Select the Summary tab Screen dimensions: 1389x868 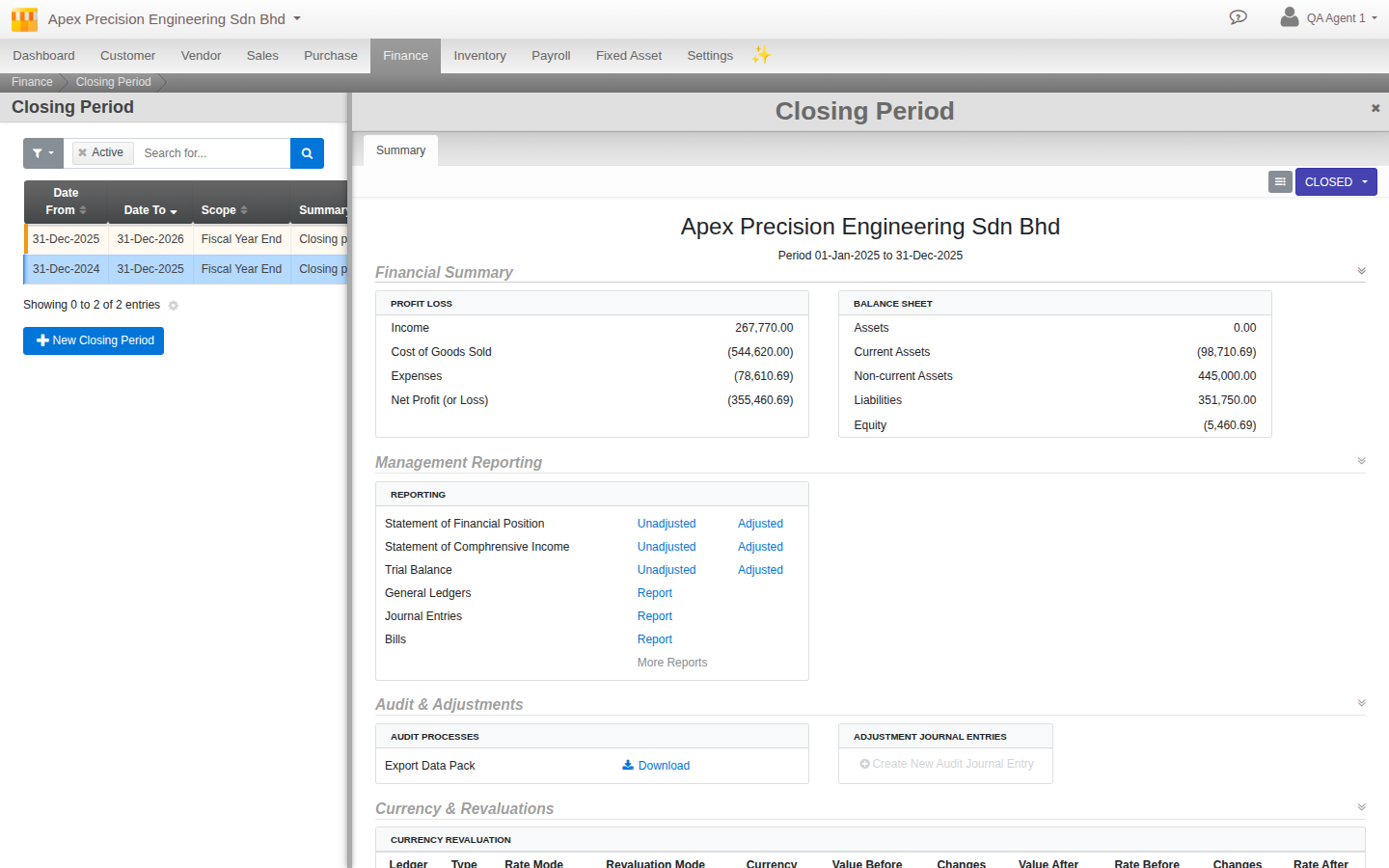(x=400, y=150)
